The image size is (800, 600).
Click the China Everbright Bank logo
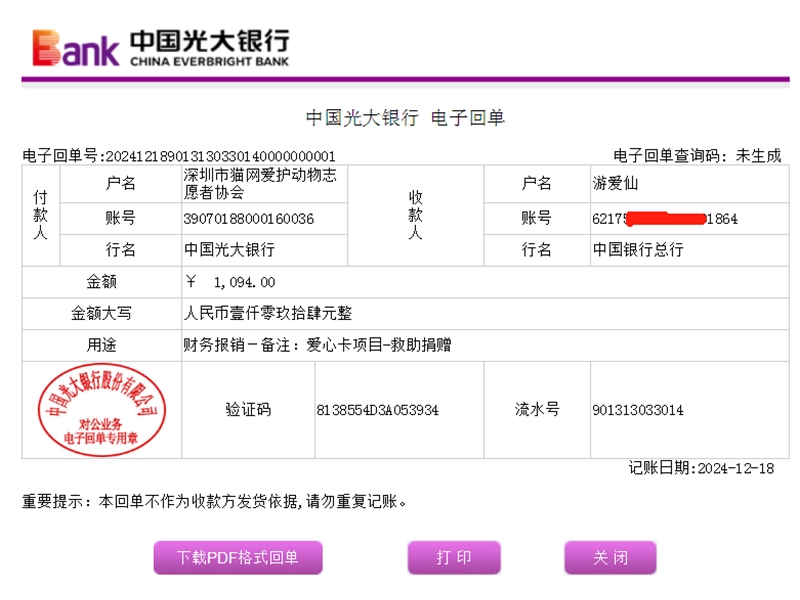(x=161, y=48)
